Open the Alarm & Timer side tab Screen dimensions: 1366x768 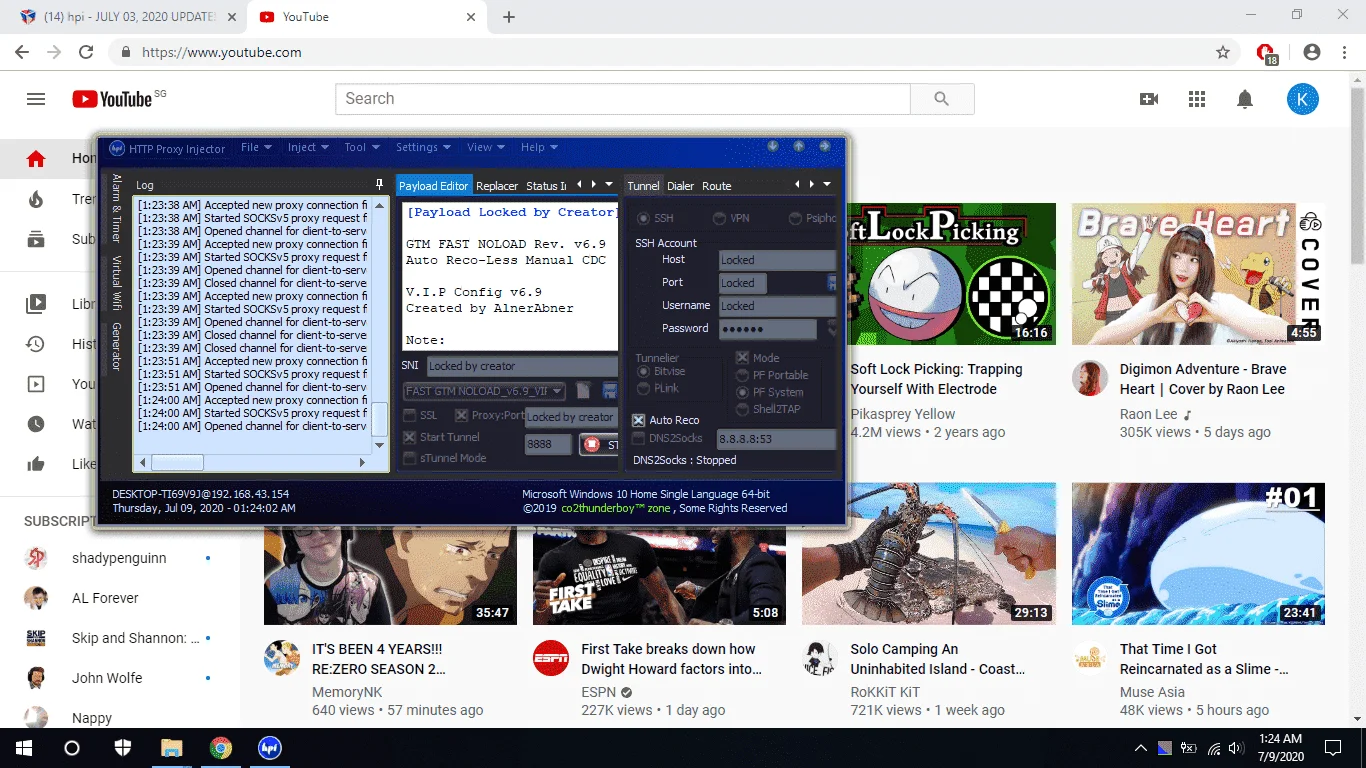point(116,209)
